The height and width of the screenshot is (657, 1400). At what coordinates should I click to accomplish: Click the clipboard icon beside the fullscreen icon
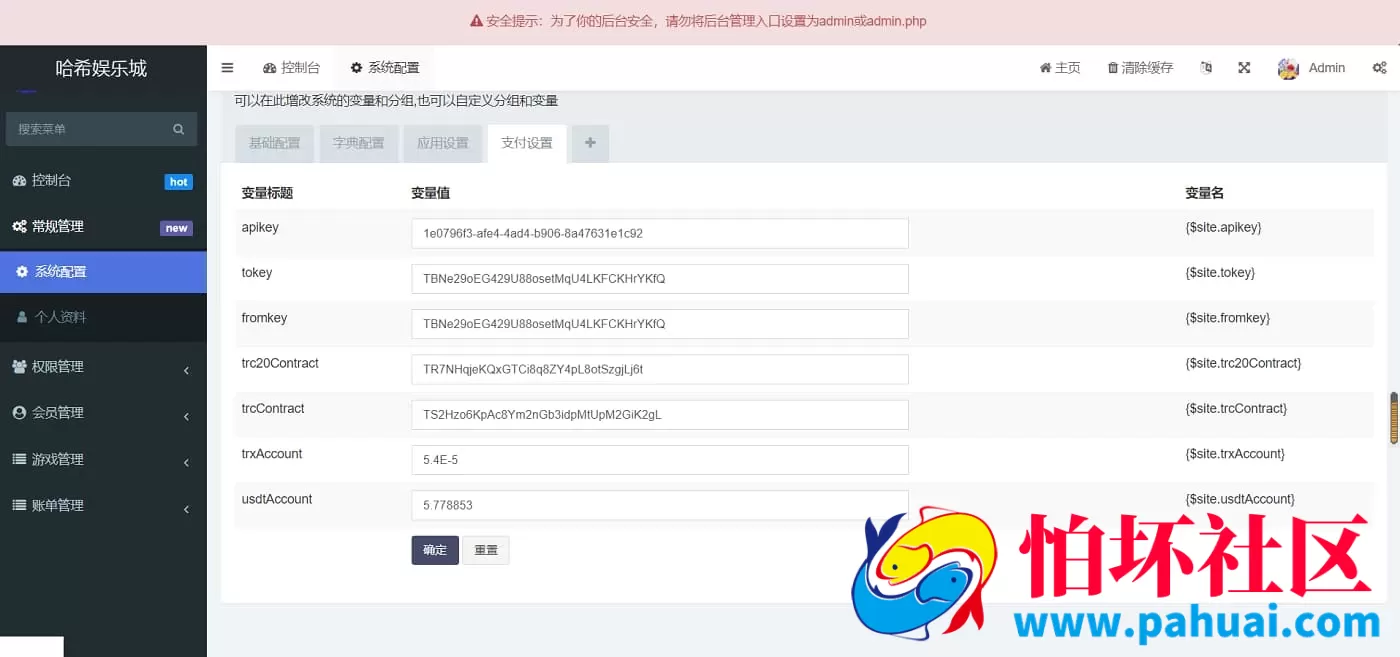(x=1206, y=67)
